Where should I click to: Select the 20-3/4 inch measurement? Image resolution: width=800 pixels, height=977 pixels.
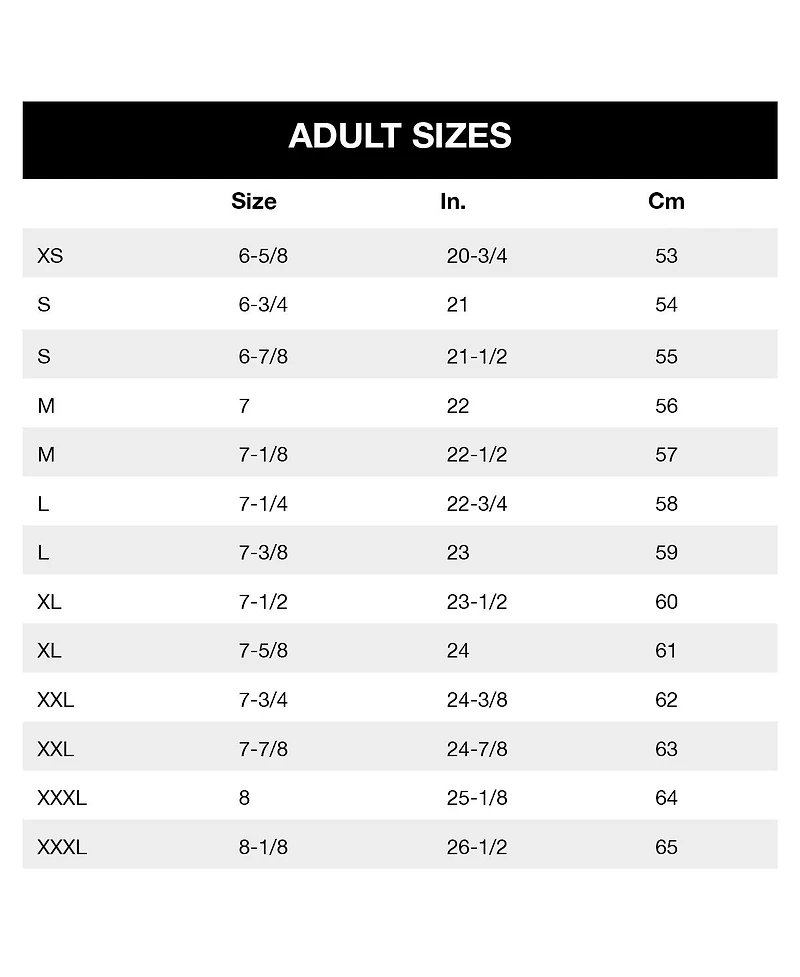[477, 256]
